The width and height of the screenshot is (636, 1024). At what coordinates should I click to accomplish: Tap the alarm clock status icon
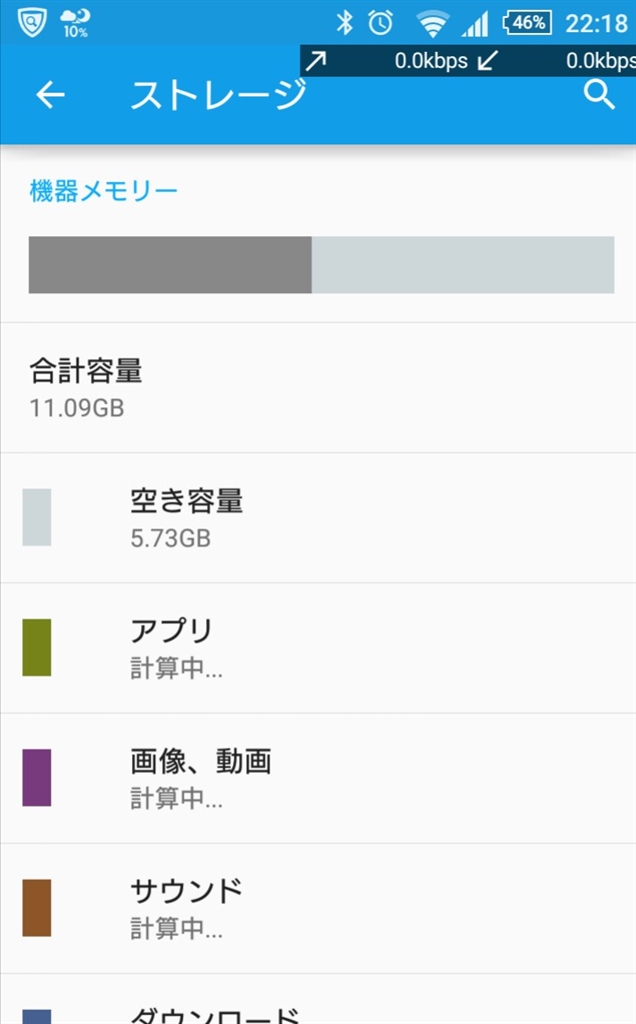[381, 22]
